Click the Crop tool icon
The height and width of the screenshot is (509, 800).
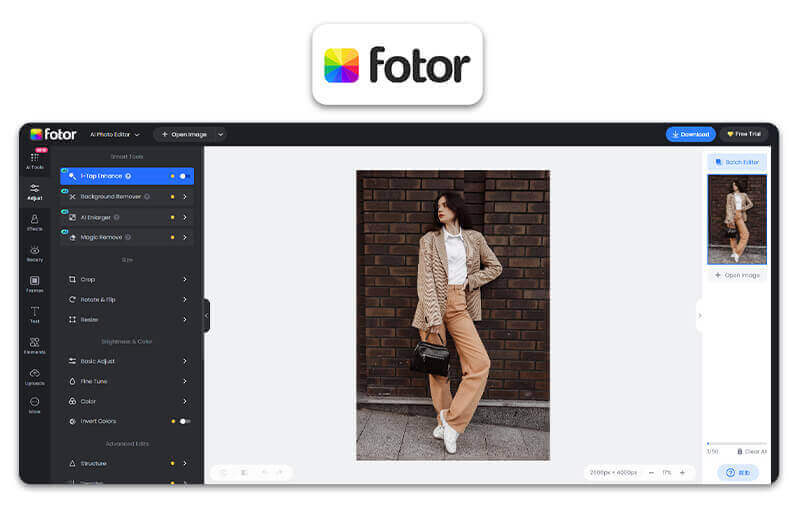(x=72, y=279)
